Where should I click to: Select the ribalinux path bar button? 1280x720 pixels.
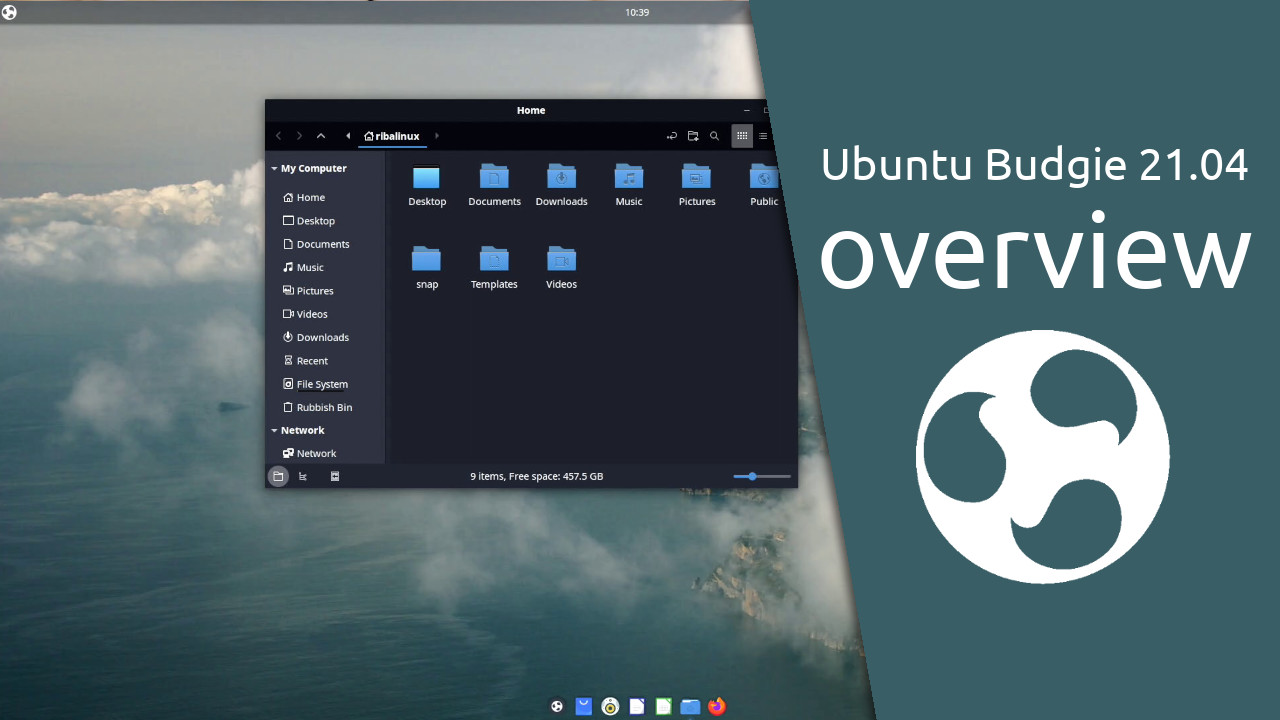click(392, 136)
